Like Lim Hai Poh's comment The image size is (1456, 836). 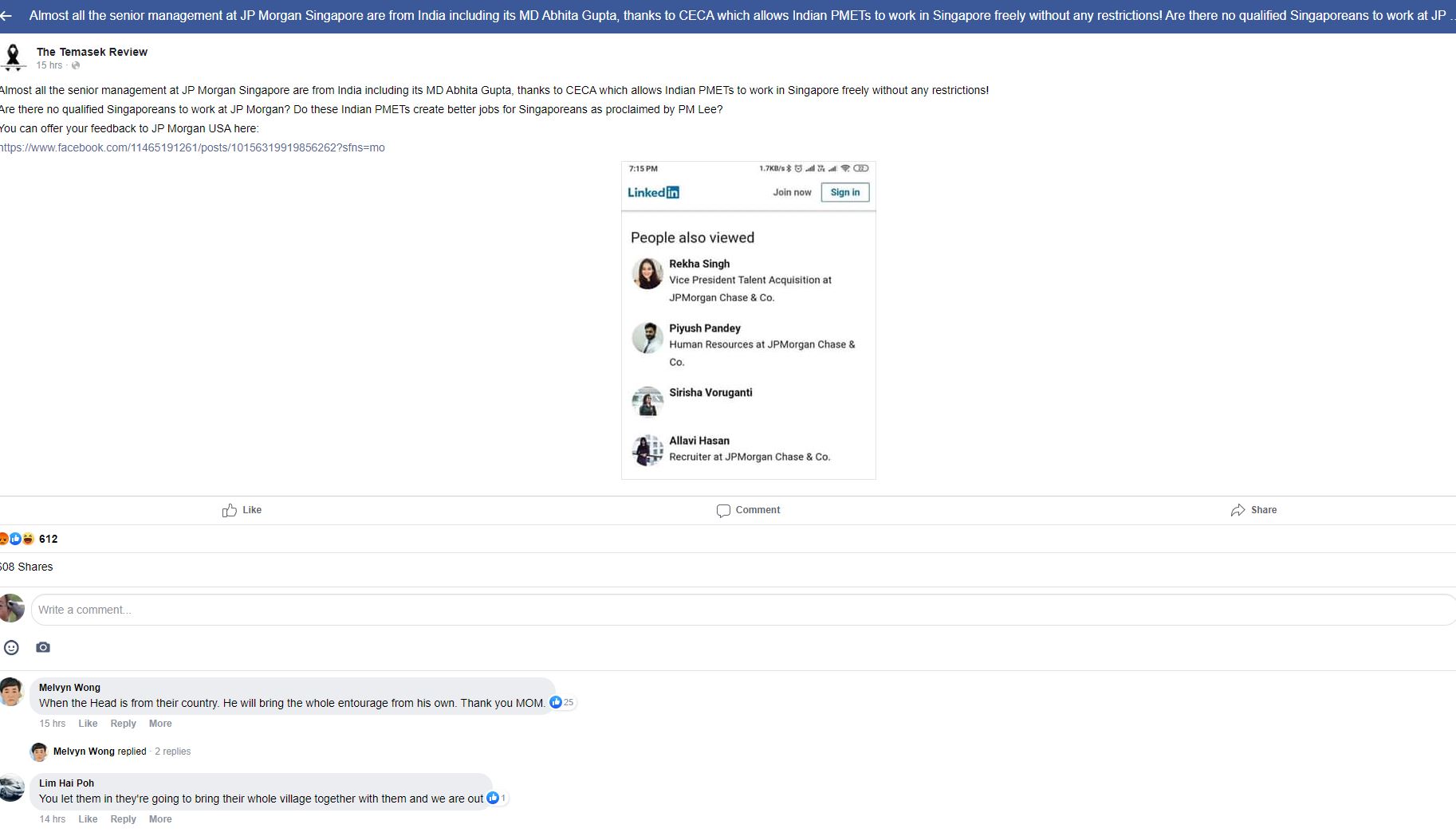click(88, 819)
